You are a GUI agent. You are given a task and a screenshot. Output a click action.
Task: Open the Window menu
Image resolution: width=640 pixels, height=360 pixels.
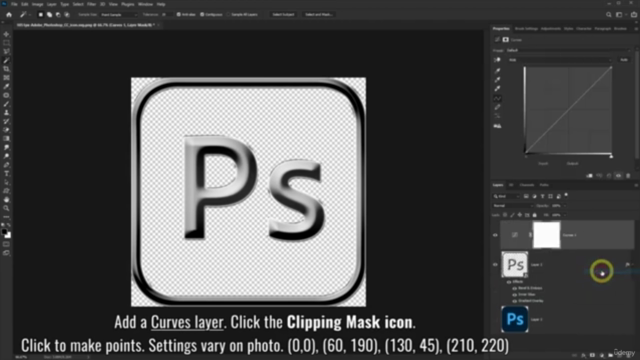point(145,4)
